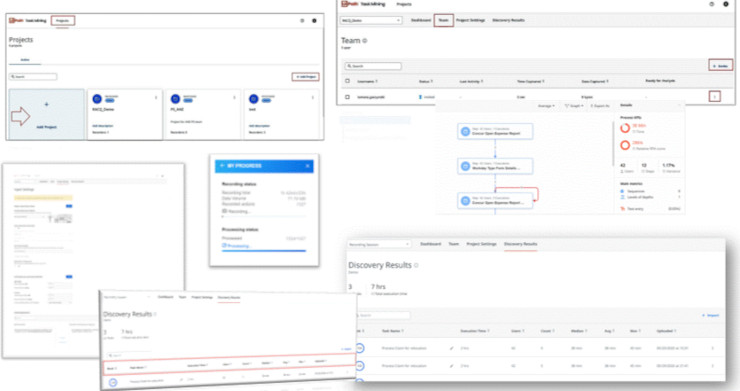Click the outlined Add Project button
Screen dimensions: 740x391
(305, 76)
